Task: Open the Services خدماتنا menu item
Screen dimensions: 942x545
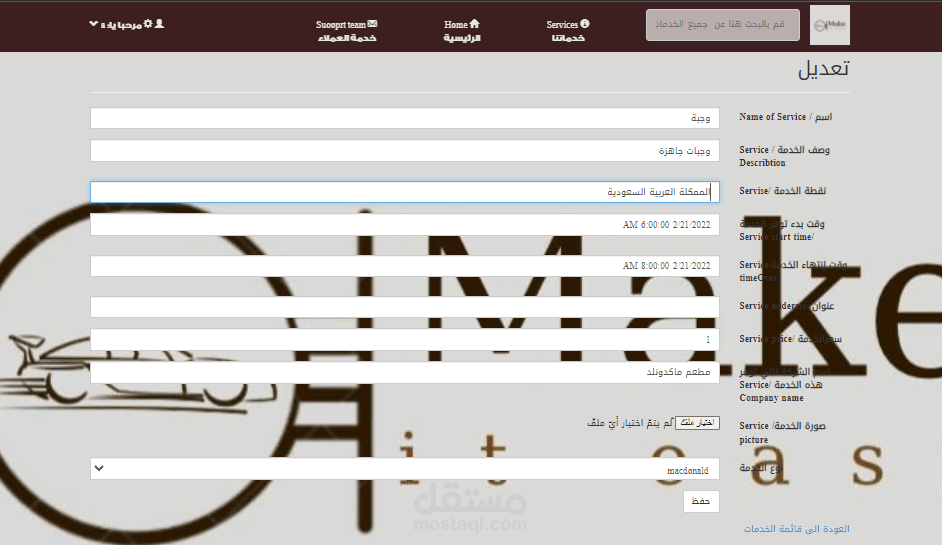Action: coord(568,31)
